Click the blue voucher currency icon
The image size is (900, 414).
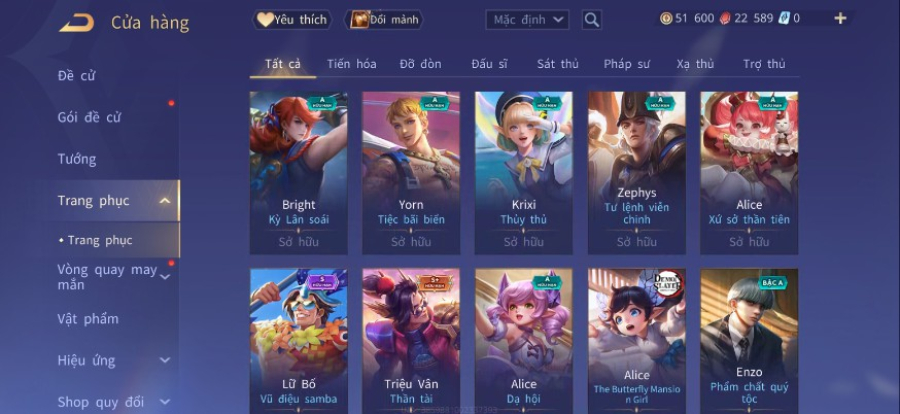point(784,18)
